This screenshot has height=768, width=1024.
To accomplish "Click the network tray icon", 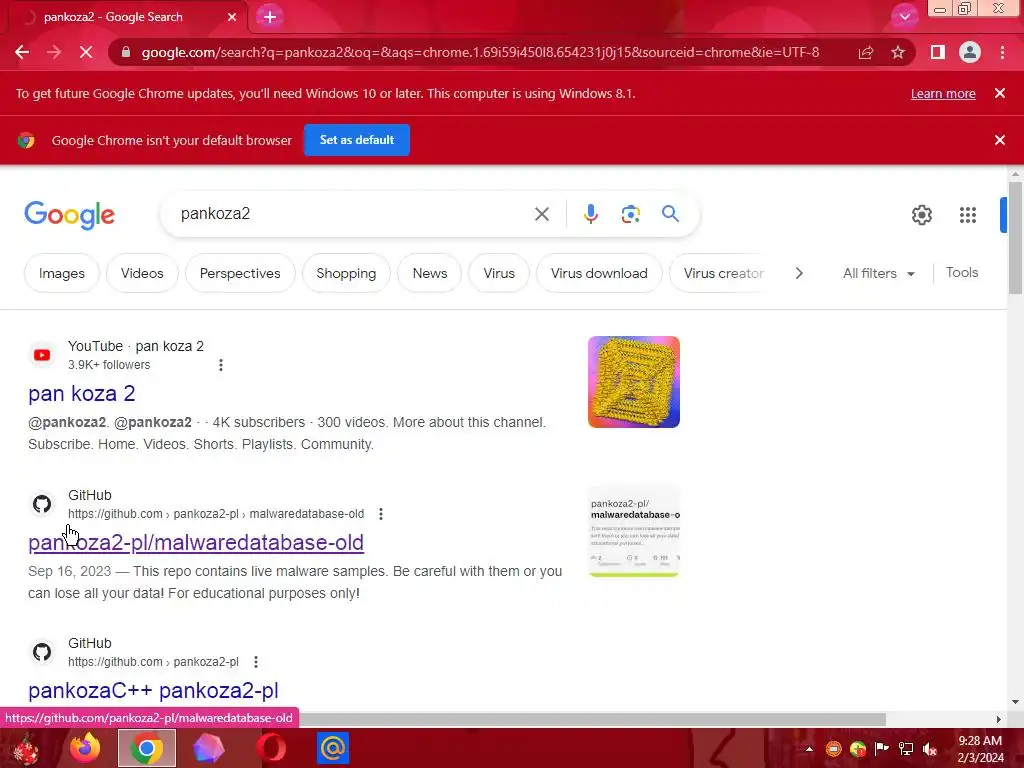I will click(x=906, y=749).
